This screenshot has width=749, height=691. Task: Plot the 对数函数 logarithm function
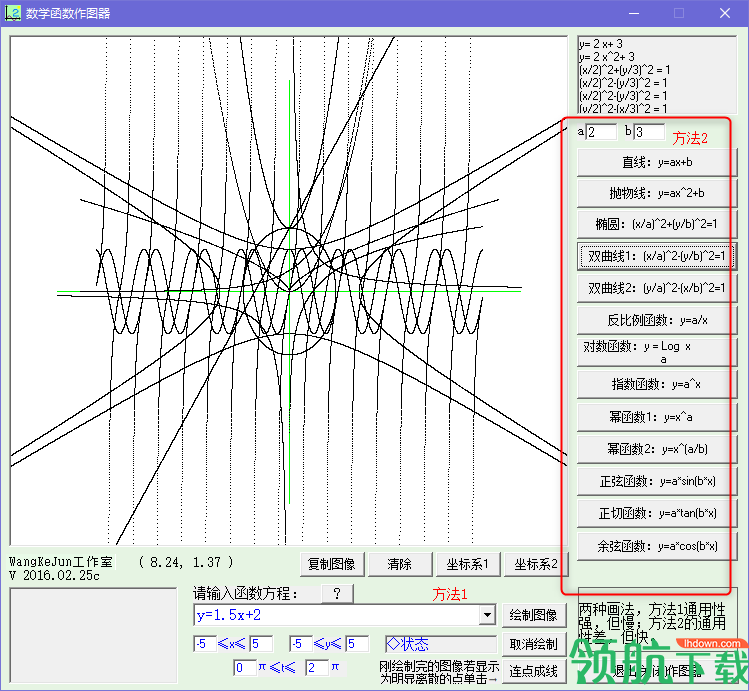click(x=657, y=352)
